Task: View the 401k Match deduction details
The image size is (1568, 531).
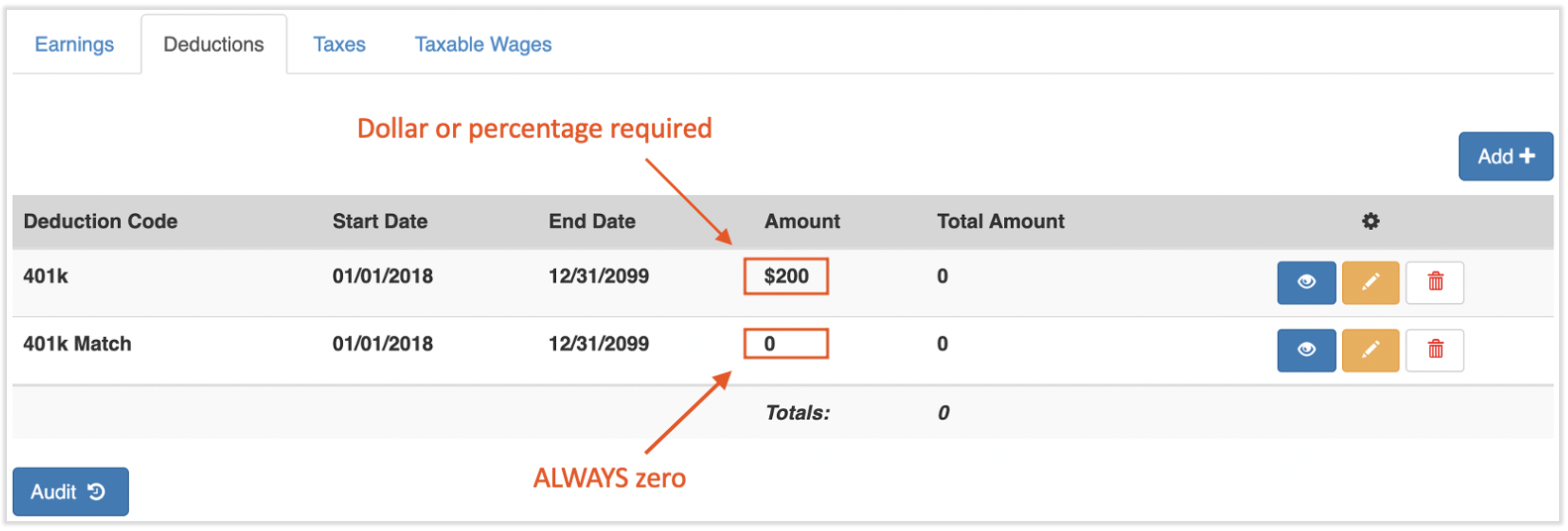Action: pyautogui.click(x=1305, y=350)
